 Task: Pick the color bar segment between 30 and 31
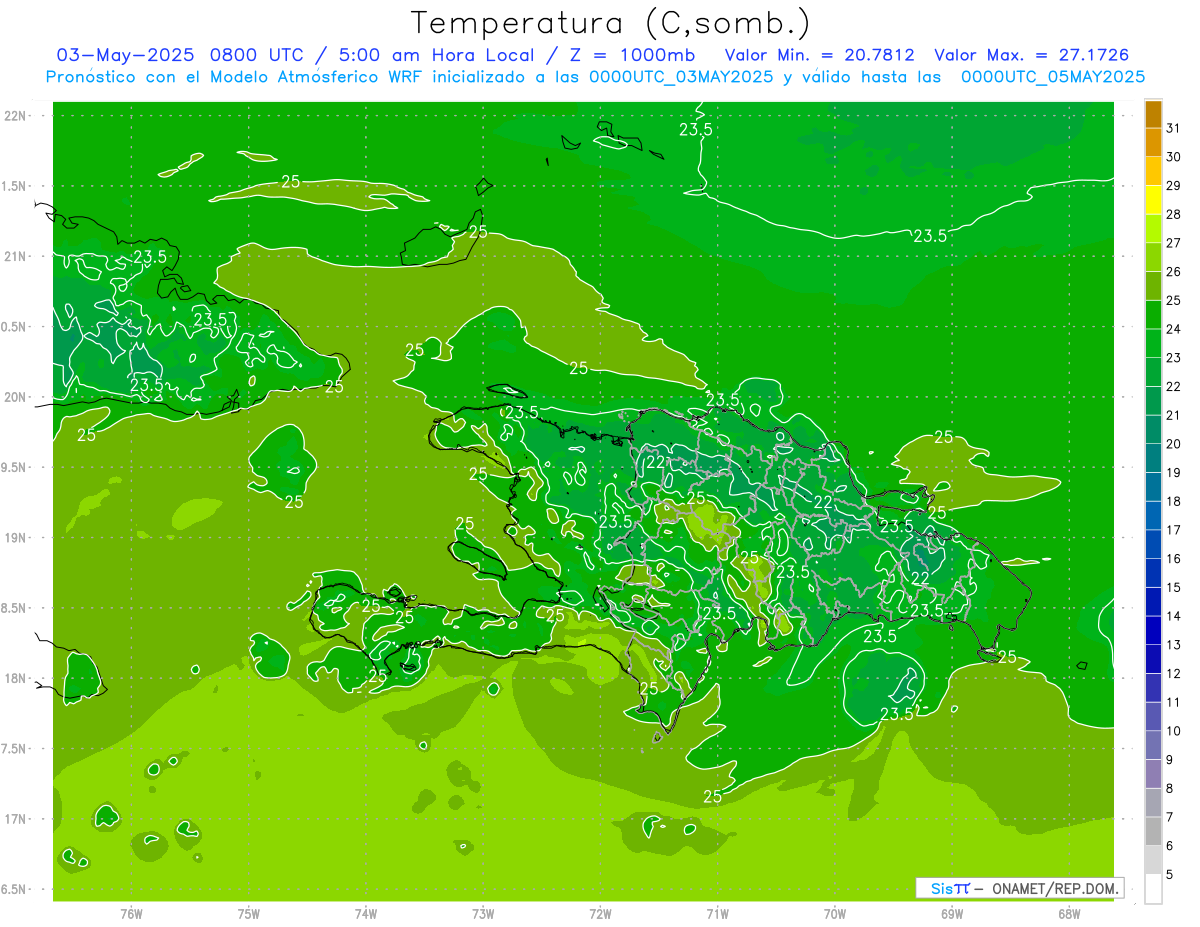[x=1153, y=143]
